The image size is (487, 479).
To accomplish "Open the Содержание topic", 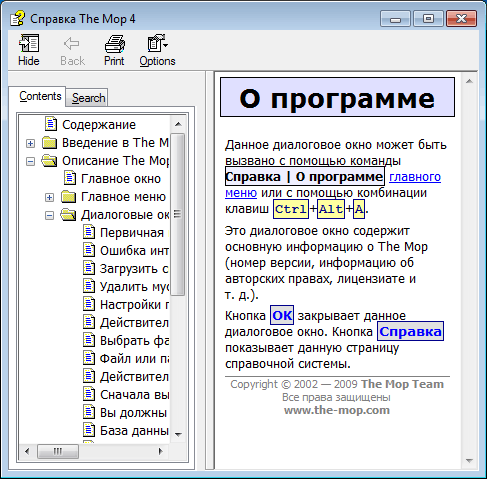I will pyautogui.click(x=99, y=125).
